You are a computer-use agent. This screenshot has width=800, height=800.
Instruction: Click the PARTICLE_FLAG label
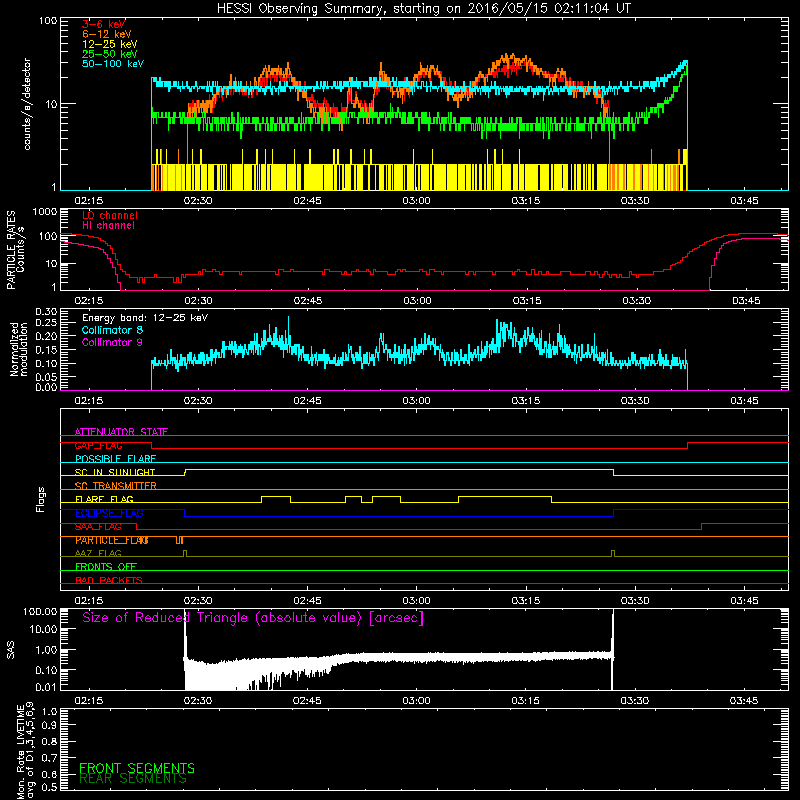pyautogui.click(x=112, y=540)
